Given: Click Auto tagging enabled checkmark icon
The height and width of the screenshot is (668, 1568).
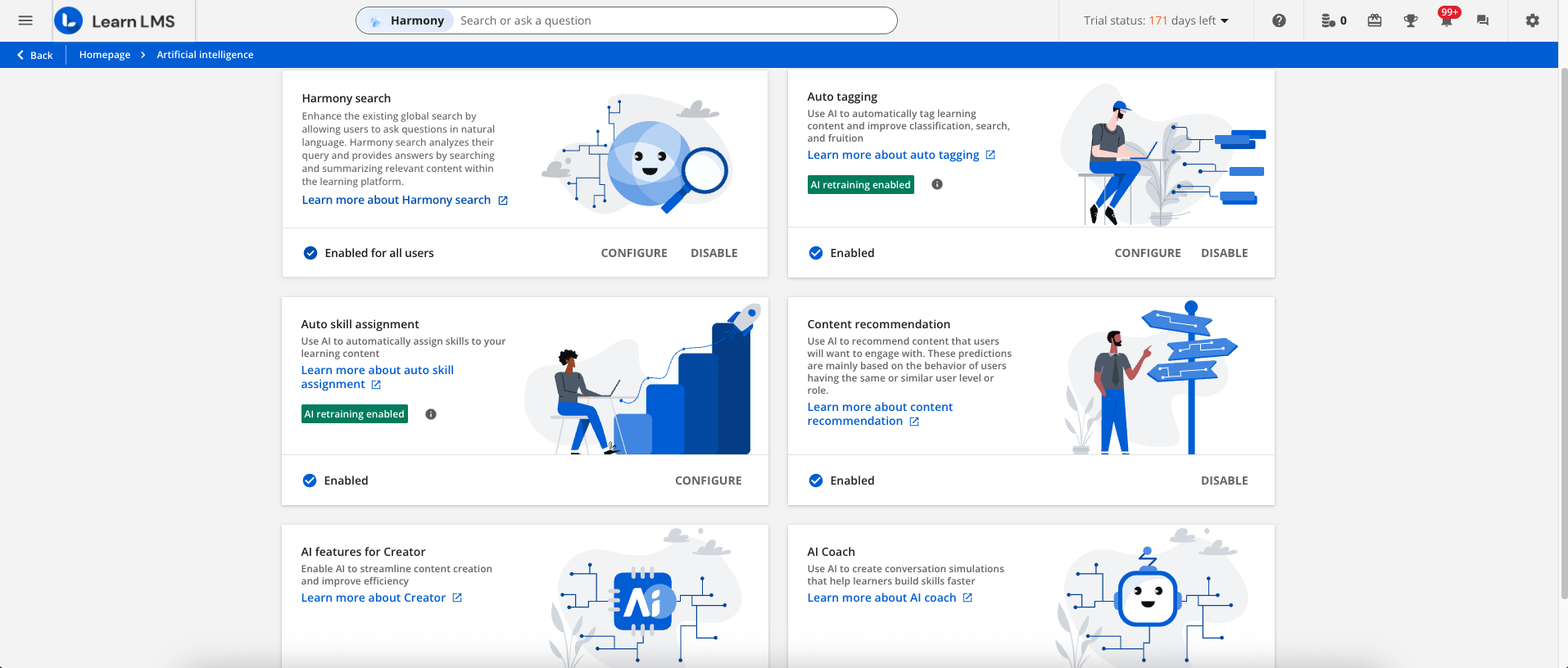Looking at the screenshot, I should pyautogui.click(x=816, y=253).
